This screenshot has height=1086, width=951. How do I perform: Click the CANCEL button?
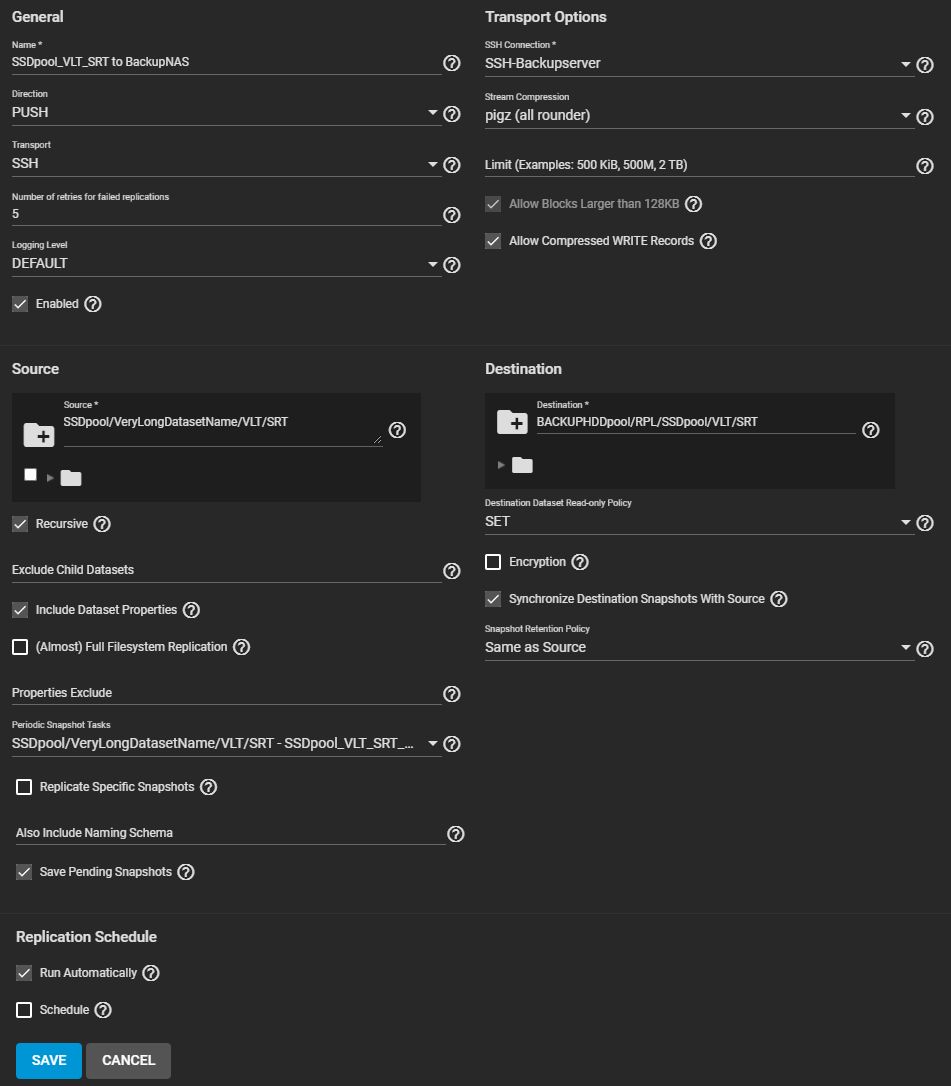pyautogui.click(x=128, y=1061)
